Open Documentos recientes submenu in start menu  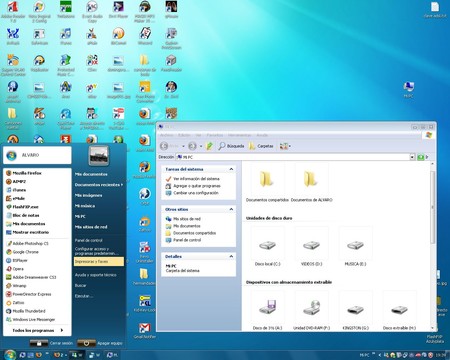(x=99, y=185)
